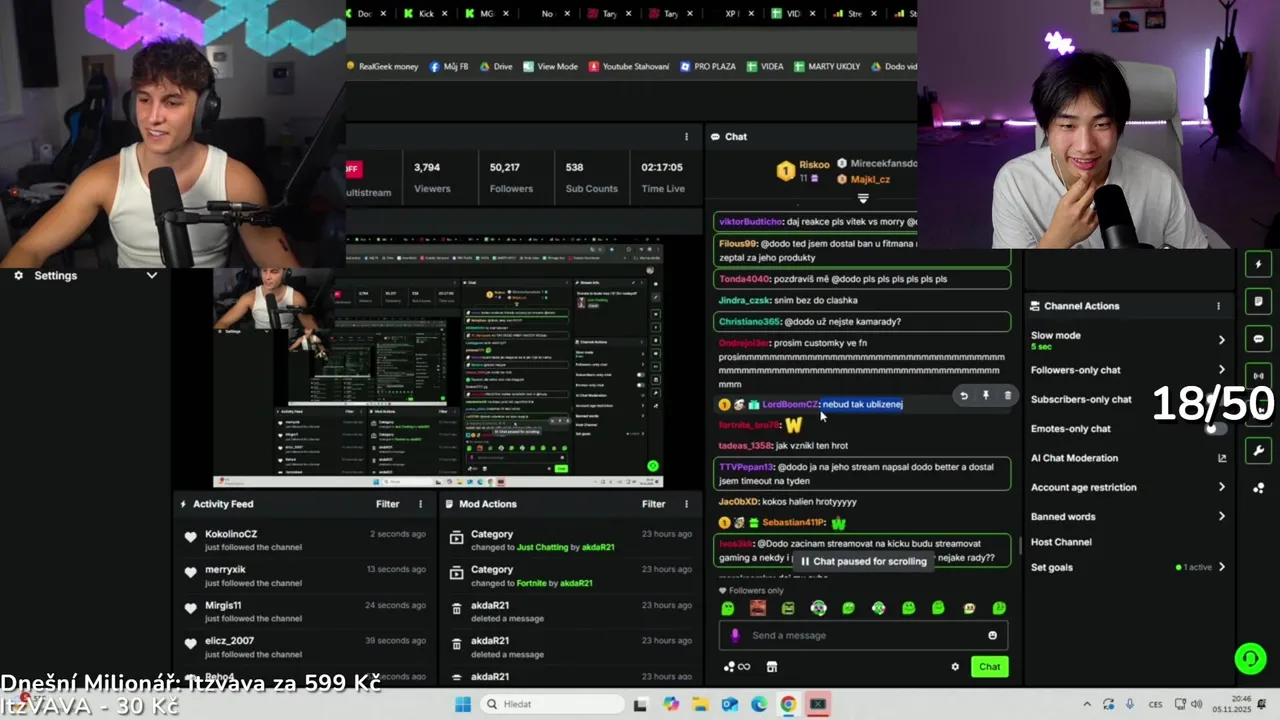The width and height of the screenshot is (1280, 720).
Task: Collapse the Settings panel chevron
Action: [x=151, y=275]
